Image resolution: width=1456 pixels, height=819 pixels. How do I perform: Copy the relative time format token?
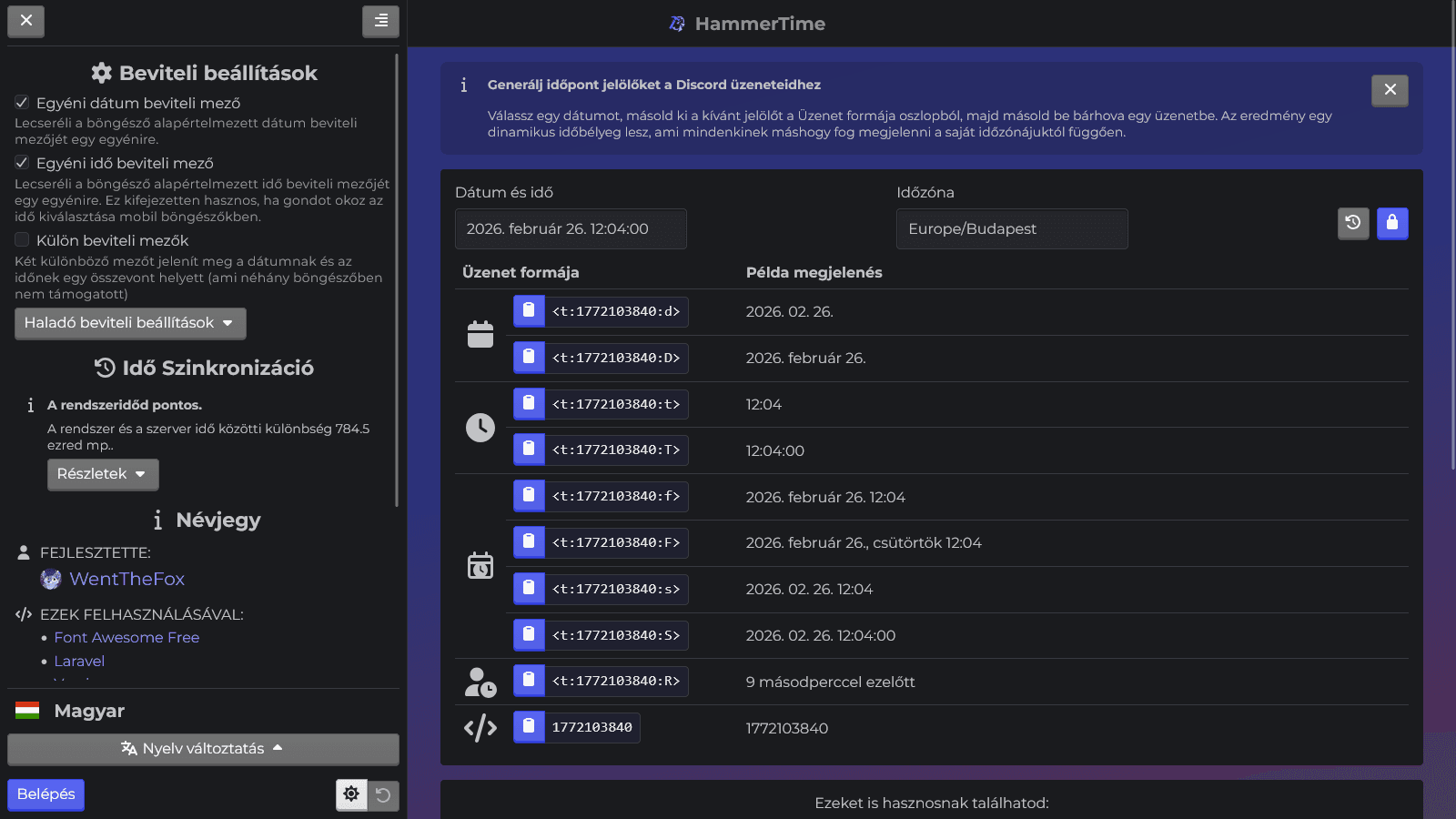(528, 680)
